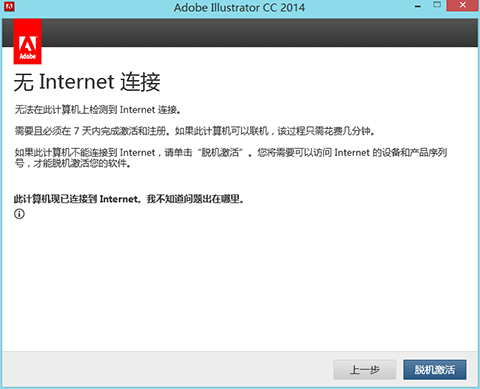The image size is (480, 389).
Task: Click the 如果此计算机不能连接到 Internet line
Action: (231, 152)
